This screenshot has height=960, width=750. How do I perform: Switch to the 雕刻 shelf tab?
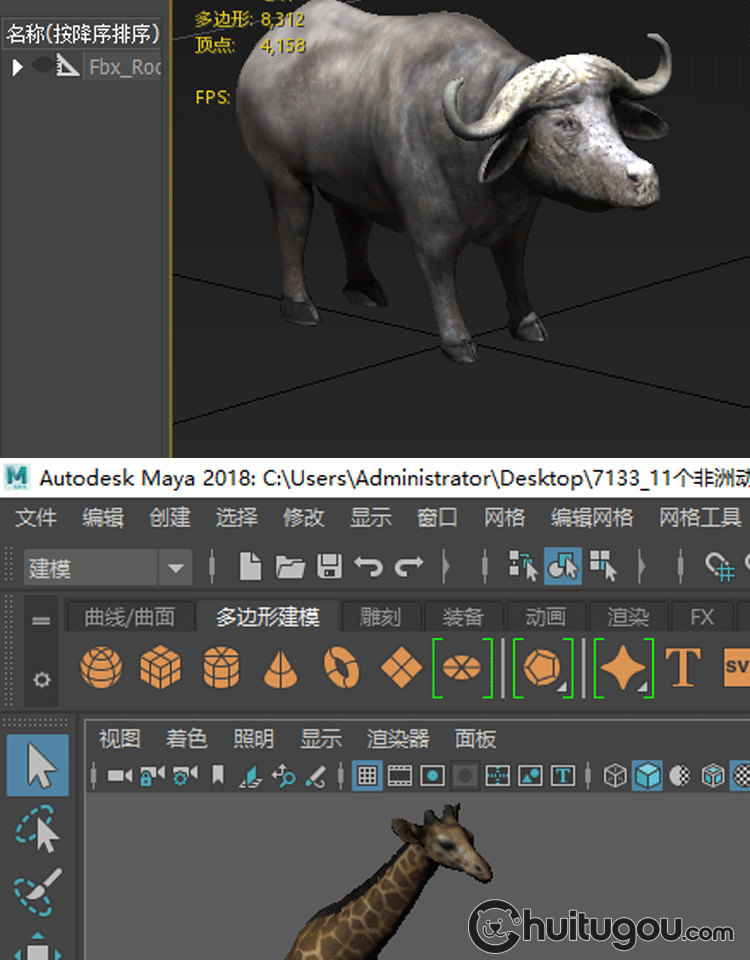coord(379,617)
